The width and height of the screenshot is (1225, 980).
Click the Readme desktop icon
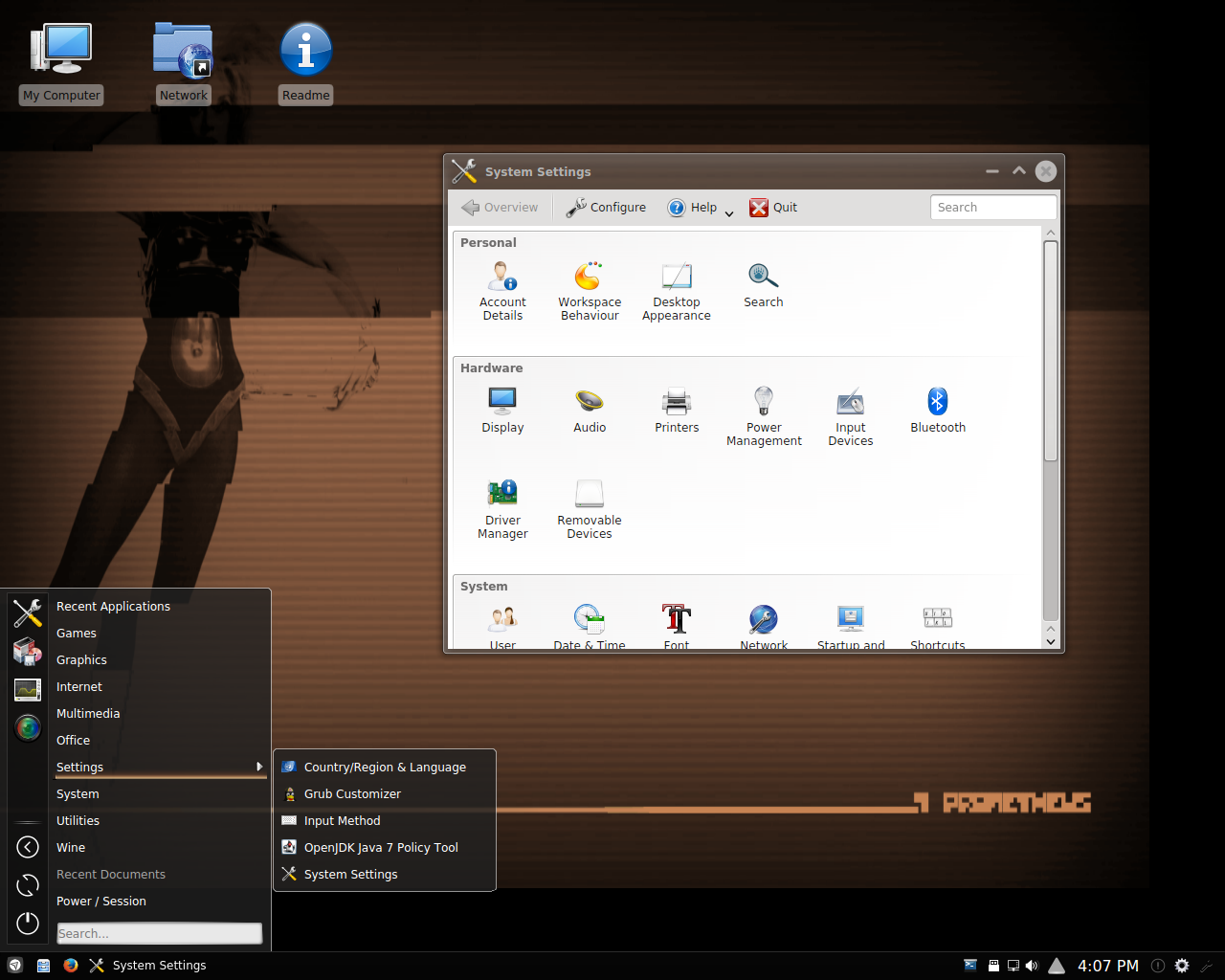click(306, 63)
